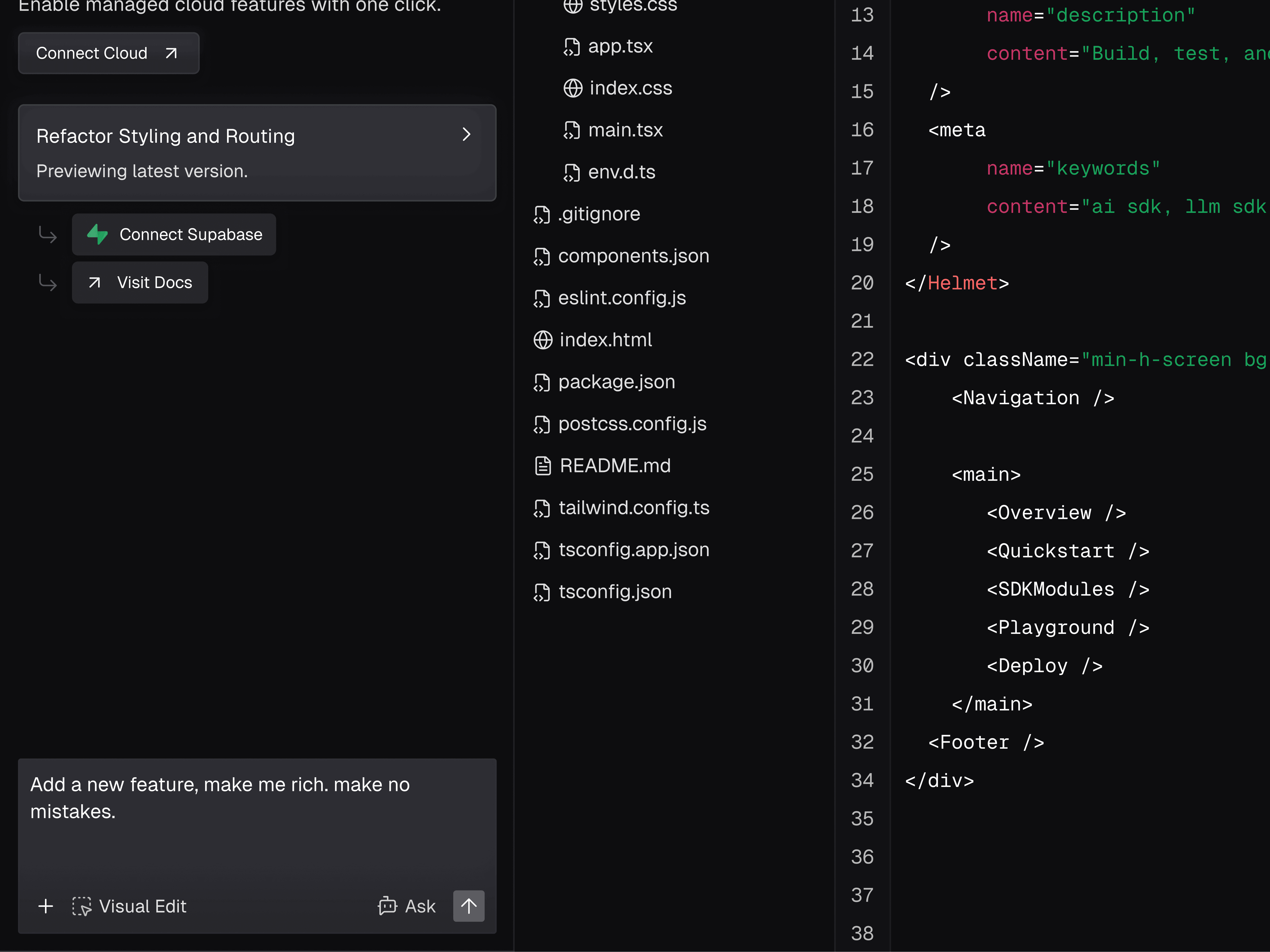Click the globe icon beside index.html

pos(543,340)
